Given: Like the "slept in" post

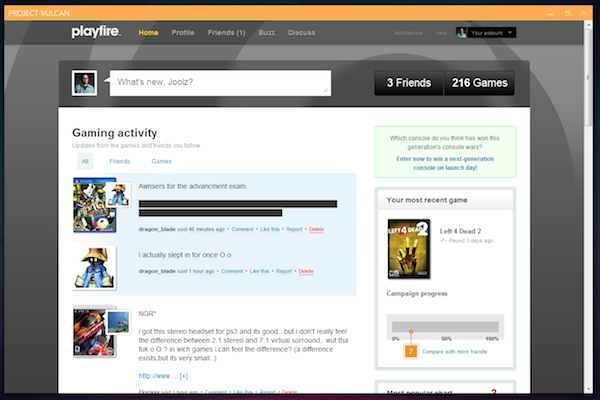Looking at the screenshot, I should click(259, 271).
